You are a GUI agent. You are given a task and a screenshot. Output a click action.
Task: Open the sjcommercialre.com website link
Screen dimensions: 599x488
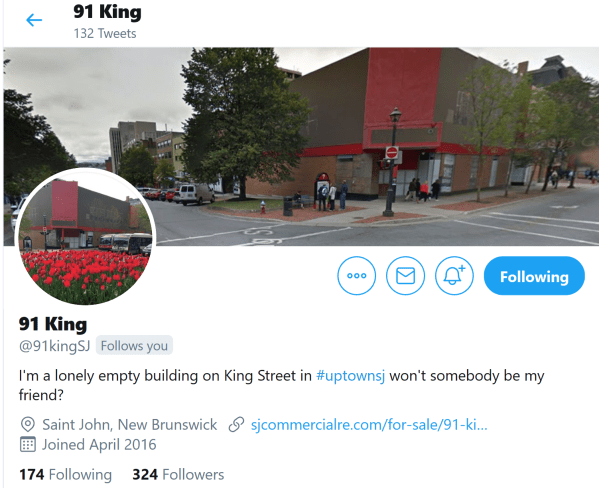click(369, 425)
